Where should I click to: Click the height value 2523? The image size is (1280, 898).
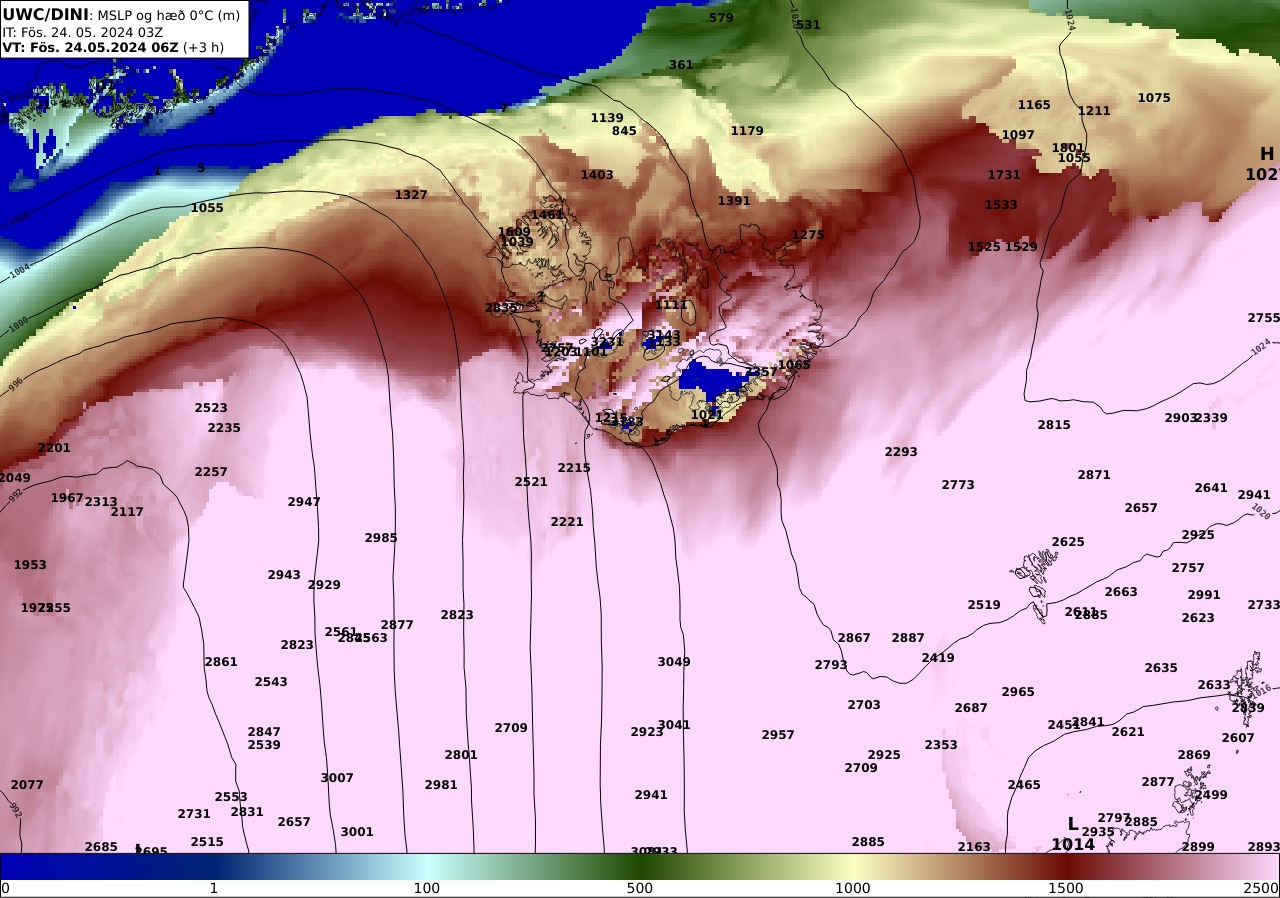(x=211, y=408)
